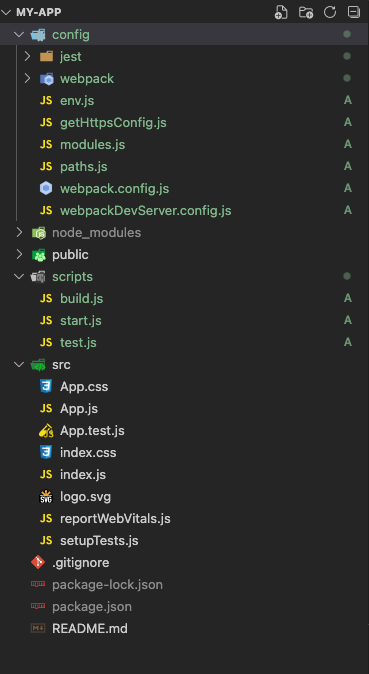Collapse all folders using the collapse icon
This screenshot has width=369, height=674.
(x=354, y=12)
